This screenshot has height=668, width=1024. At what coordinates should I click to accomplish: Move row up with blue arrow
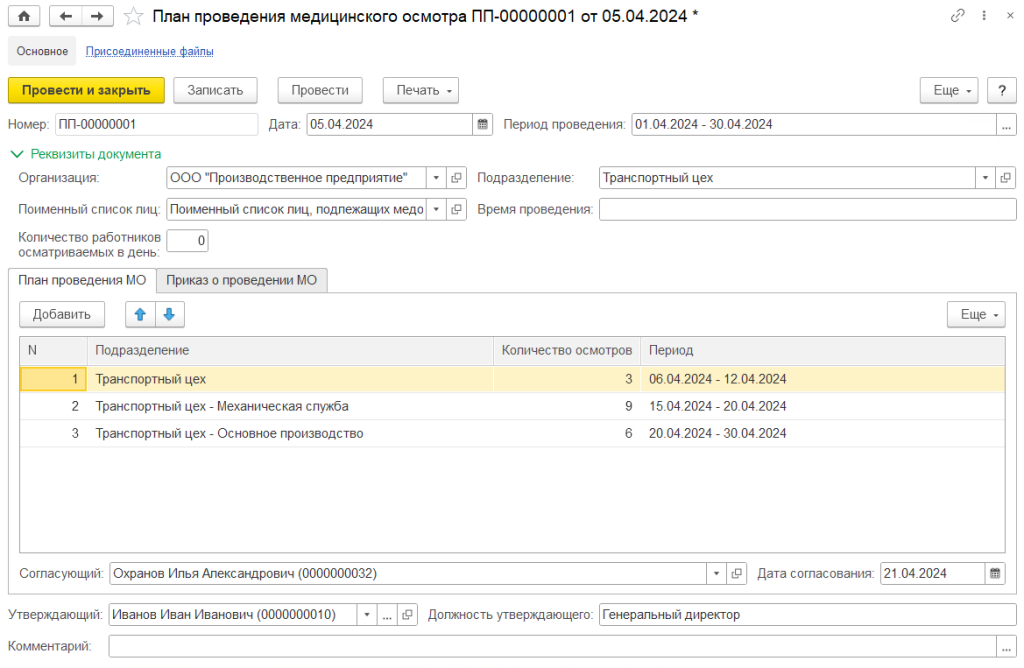[x=140, y=314]
